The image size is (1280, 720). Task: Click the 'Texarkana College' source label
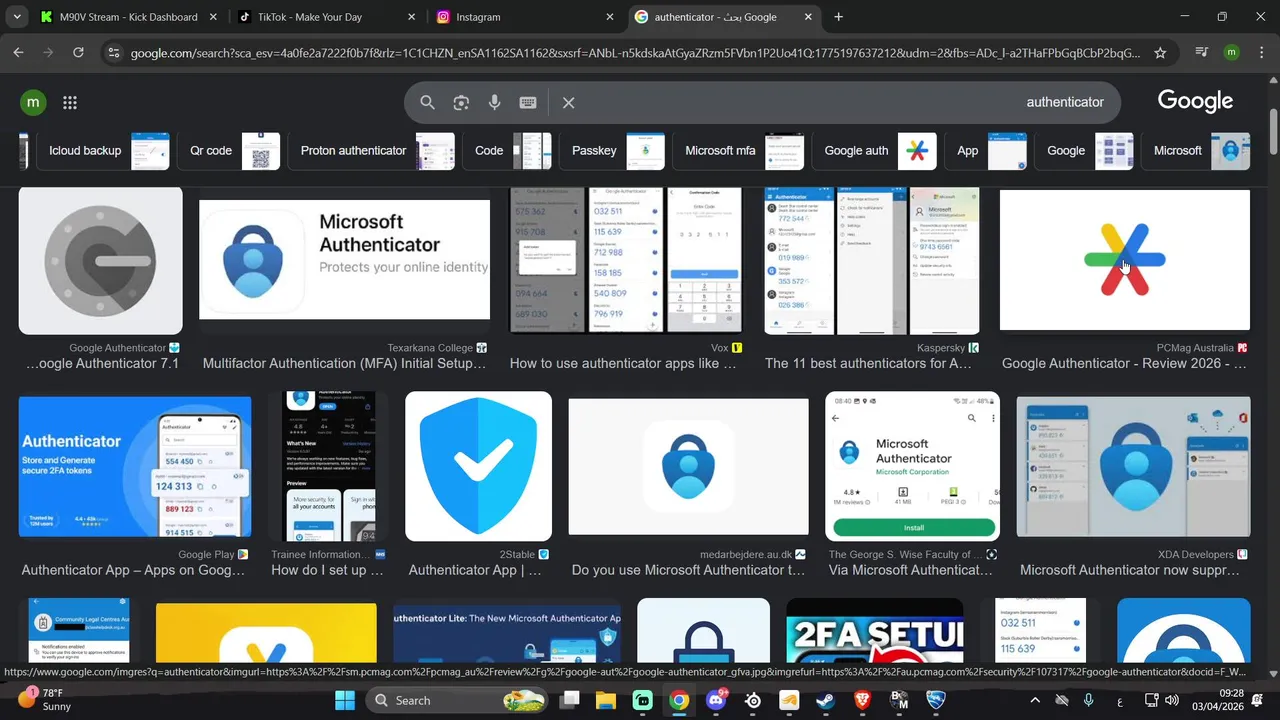pyautogui.click(x=430, y=348)
